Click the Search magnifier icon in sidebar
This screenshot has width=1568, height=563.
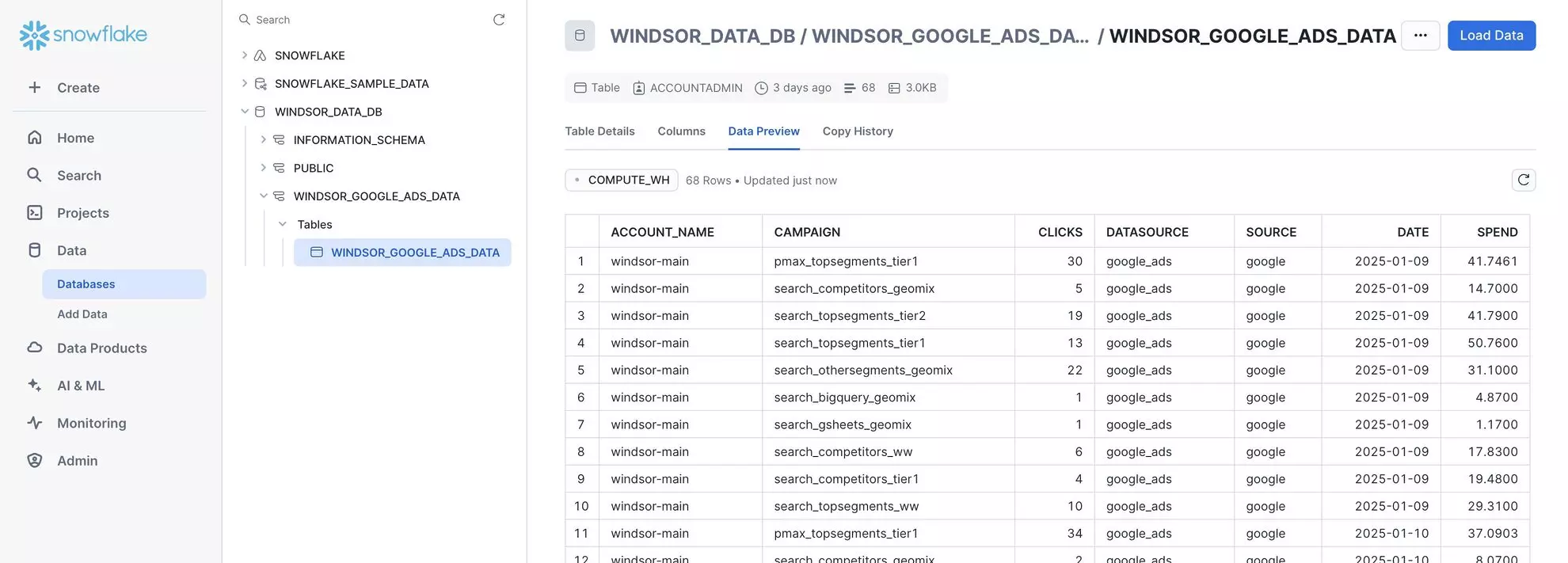(x=35, y=175)
